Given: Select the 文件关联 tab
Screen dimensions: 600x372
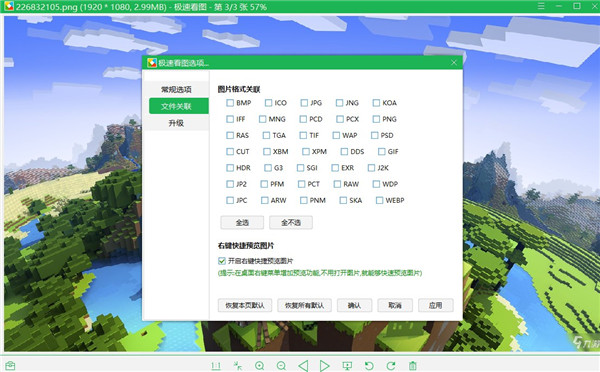Looking at the screenshot, I should [179, 106].
